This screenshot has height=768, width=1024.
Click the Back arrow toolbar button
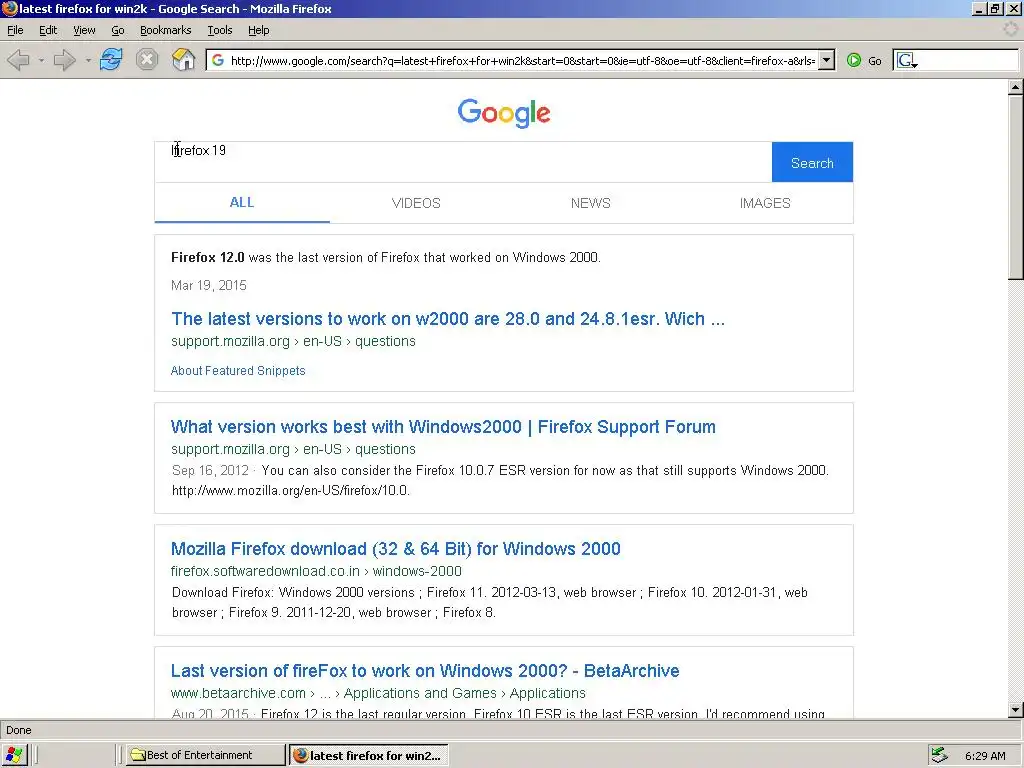click(x=18, y=60)
